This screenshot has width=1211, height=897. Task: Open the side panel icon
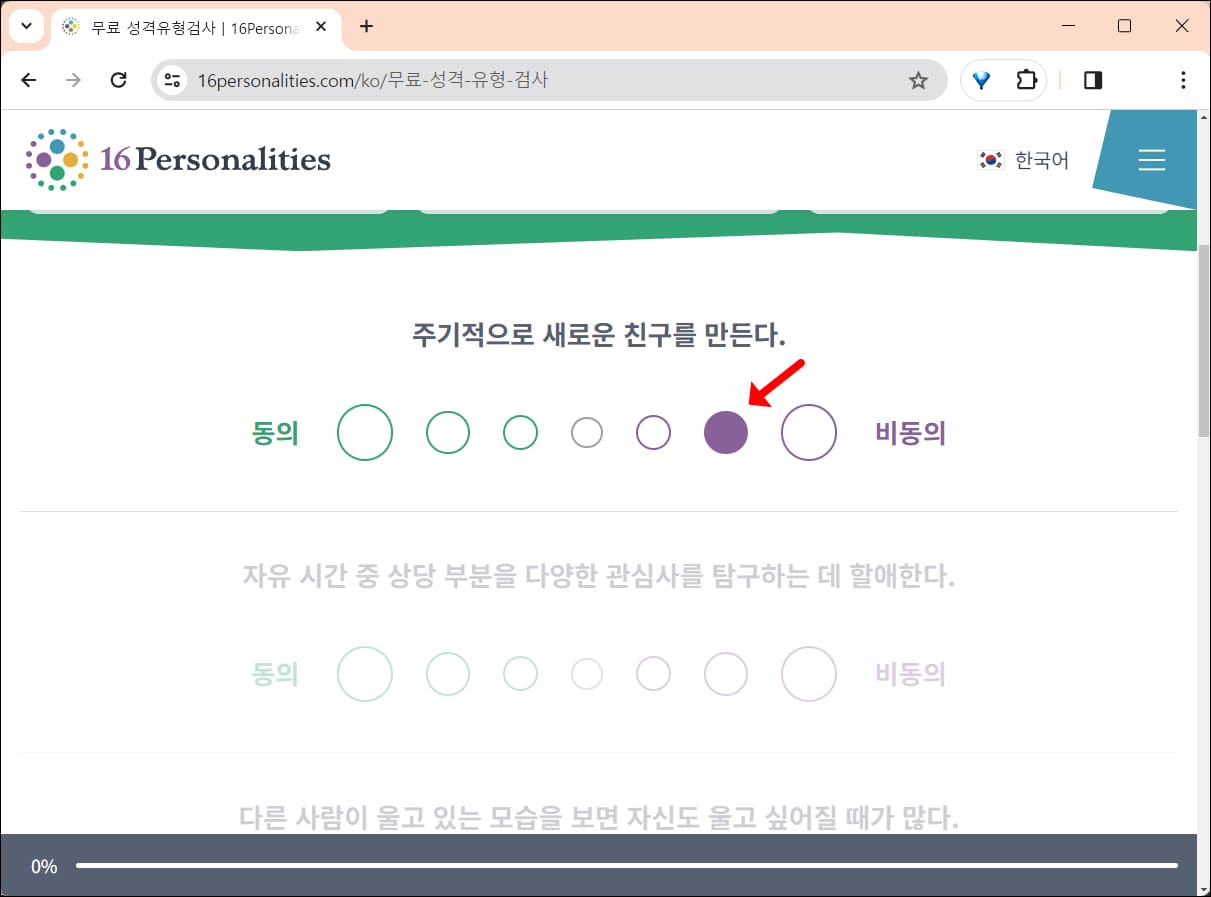(x=1092, y=80)
